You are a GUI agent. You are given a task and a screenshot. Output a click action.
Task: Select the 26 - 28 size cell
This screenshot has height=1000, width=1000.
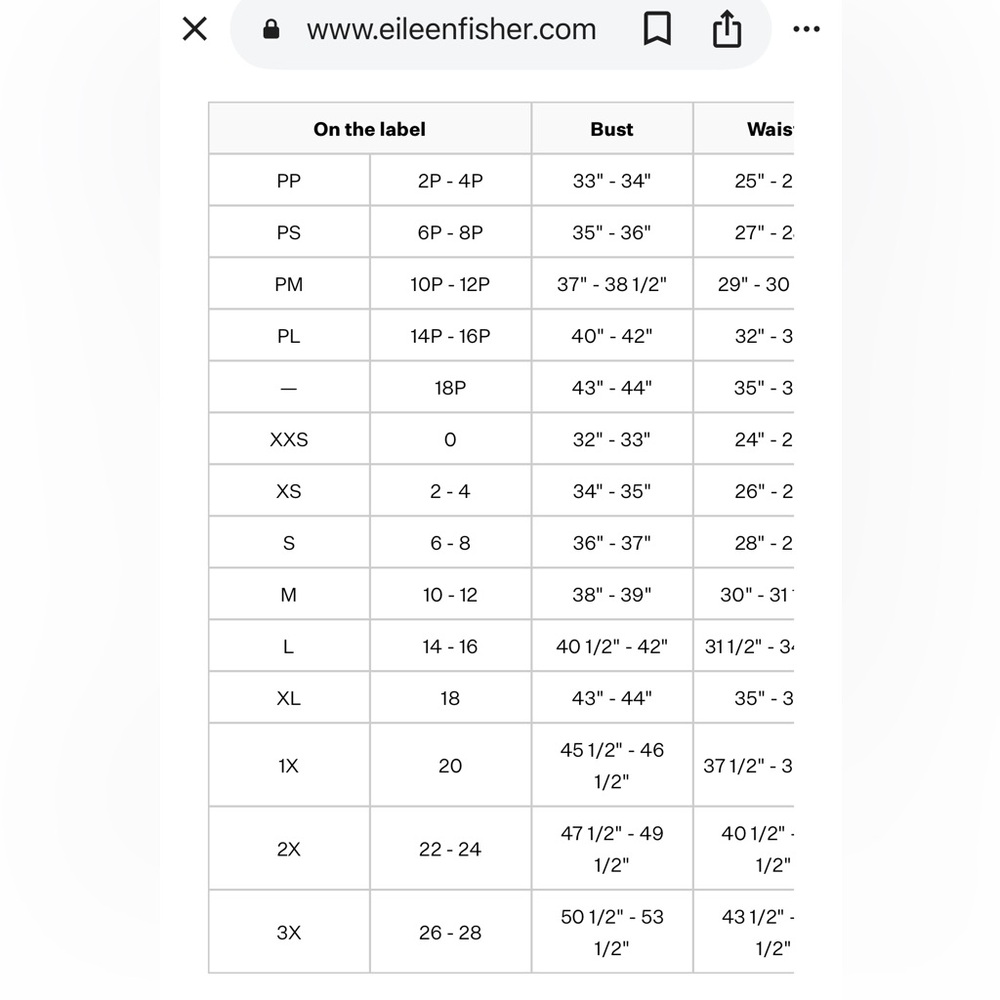pyautogui.click(x=450, y=933)
